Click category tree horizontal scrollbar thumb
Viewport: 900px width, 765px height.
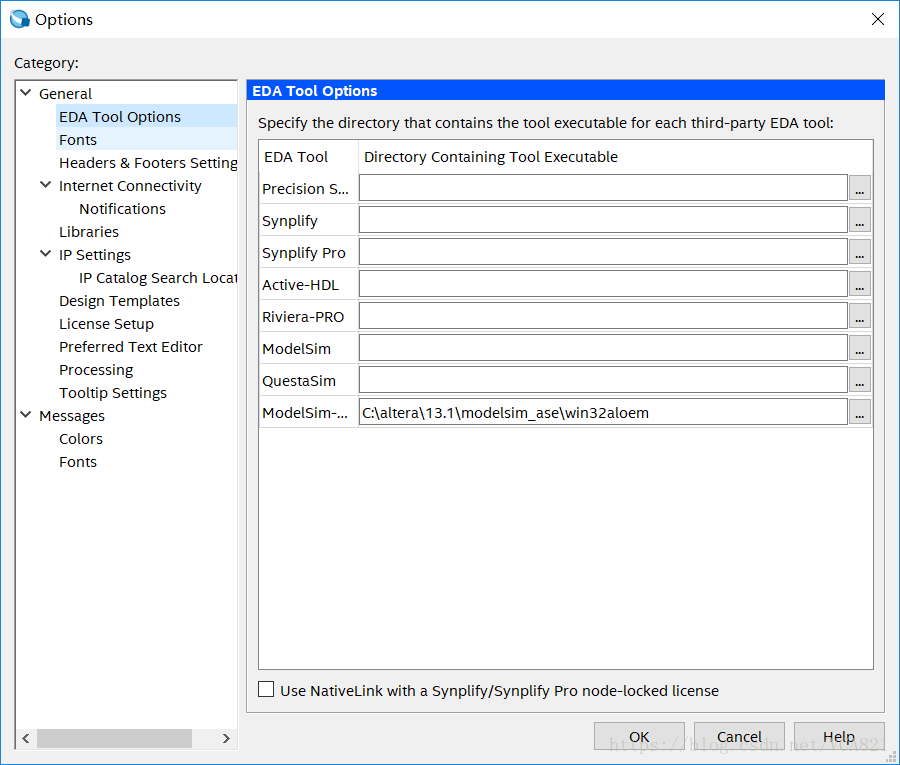(x=114, y=738)
